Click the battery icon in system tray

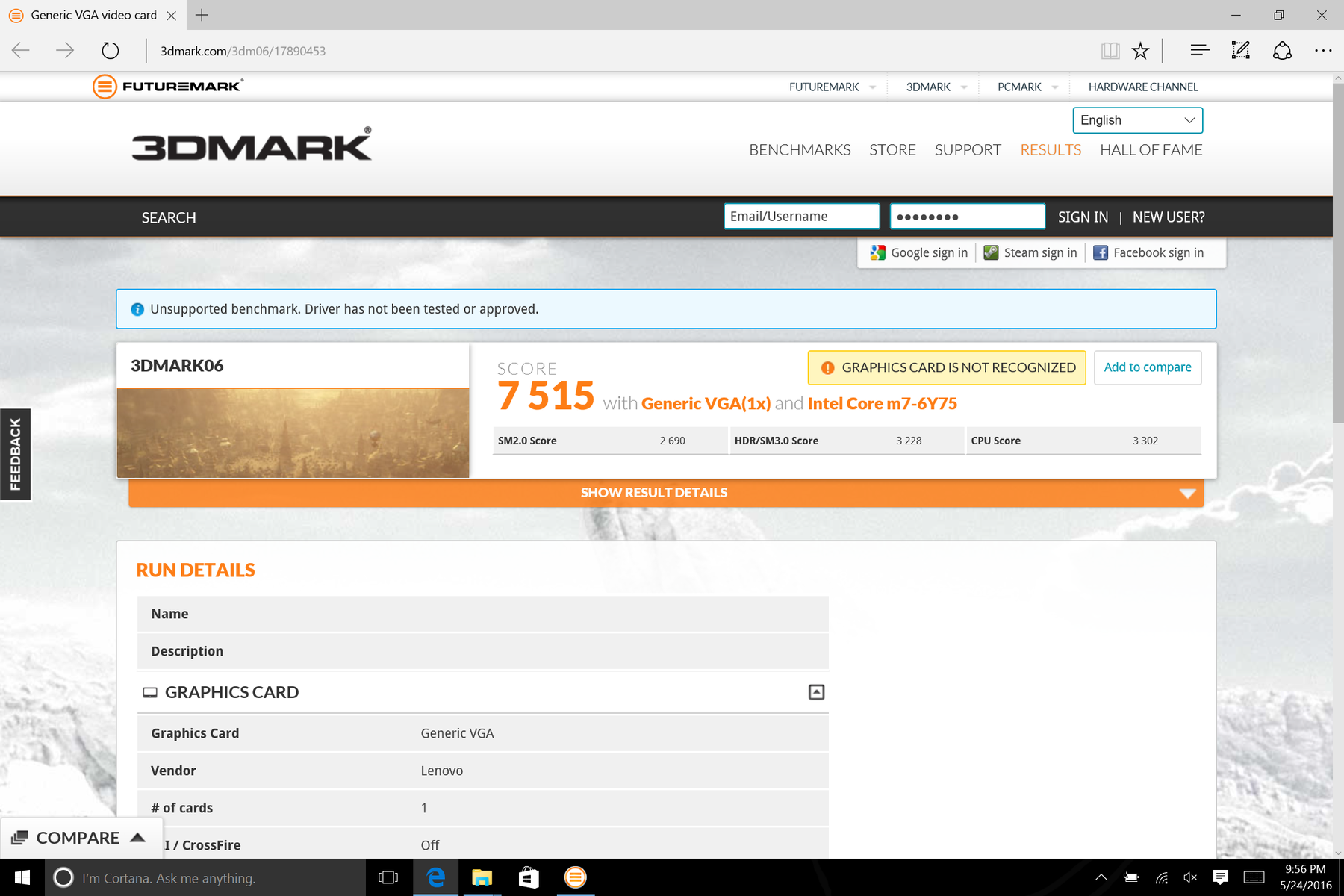[1131, 877]
